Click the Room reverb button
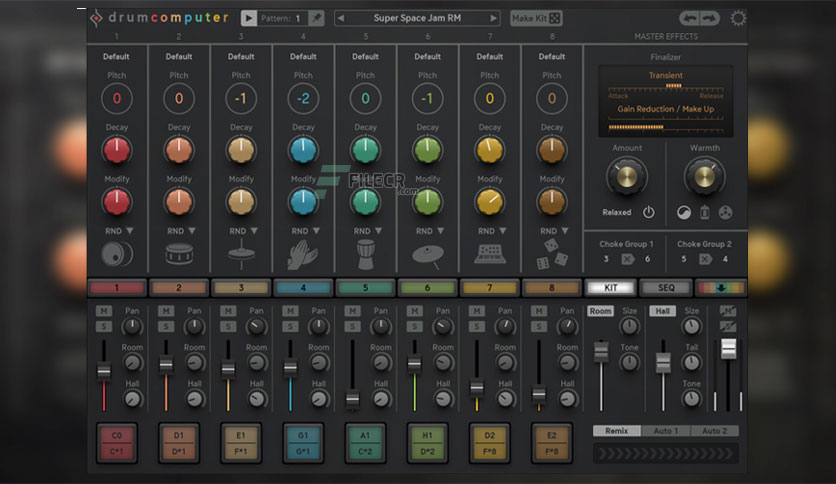Screen dimensions: 836x484 pyautogui.click(x=600, y=311)
